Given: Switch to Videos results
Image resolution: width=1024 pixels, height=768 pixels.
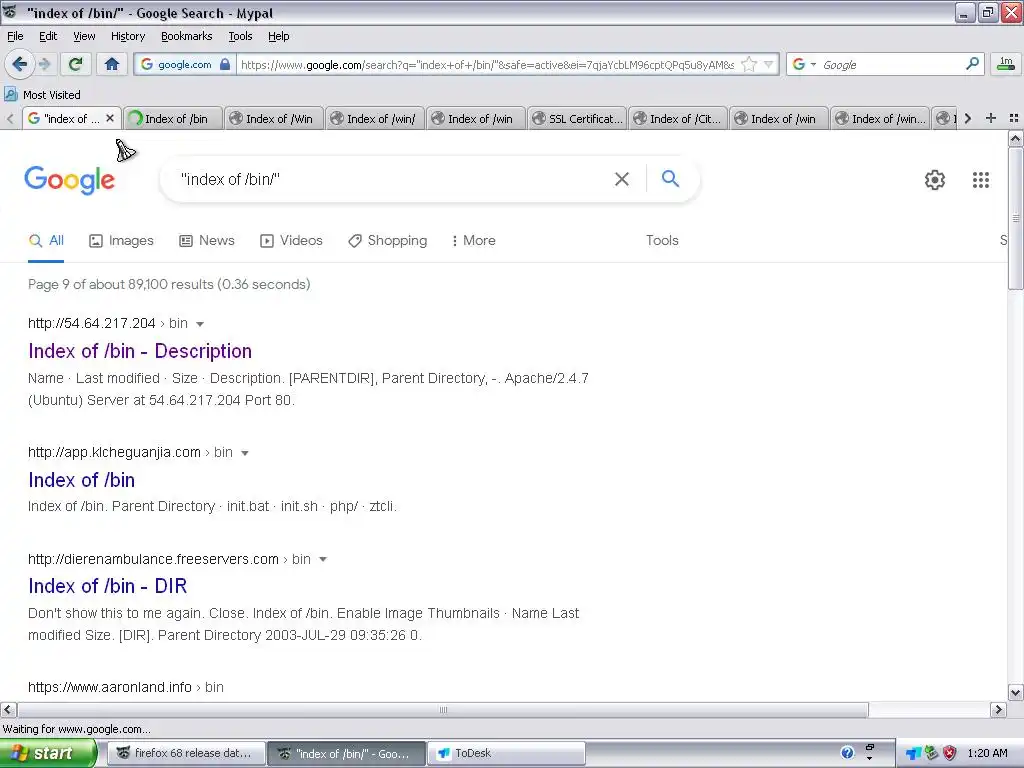Looking at the screenshot, I should (291, 240).
